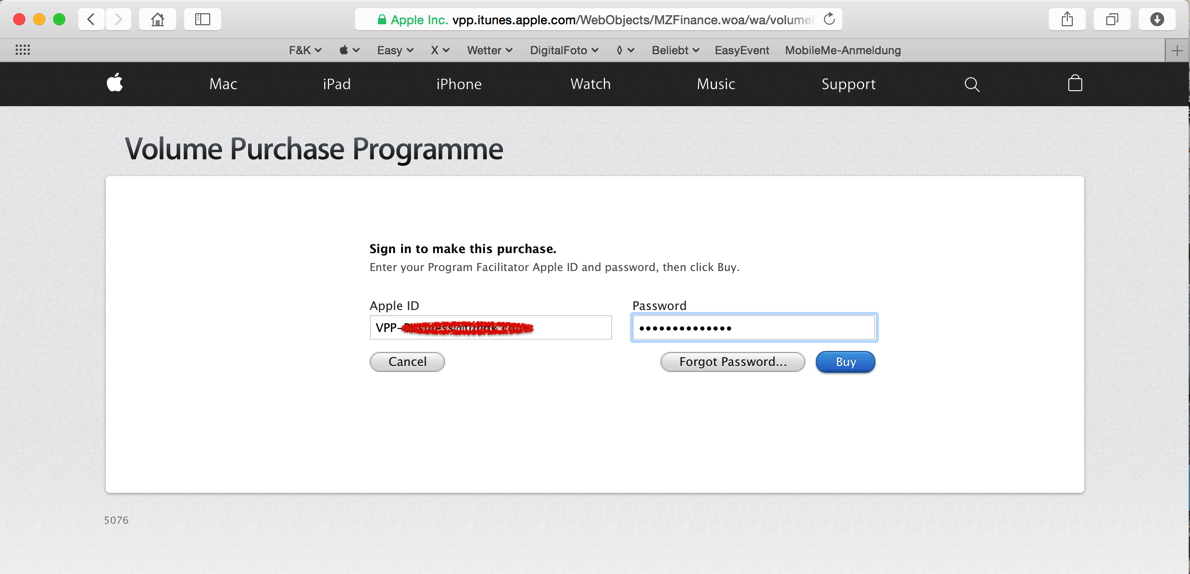Expand the DigitalFoto bookmarks folder
The image size is (1190, 574).
click(x=565, y=50)
